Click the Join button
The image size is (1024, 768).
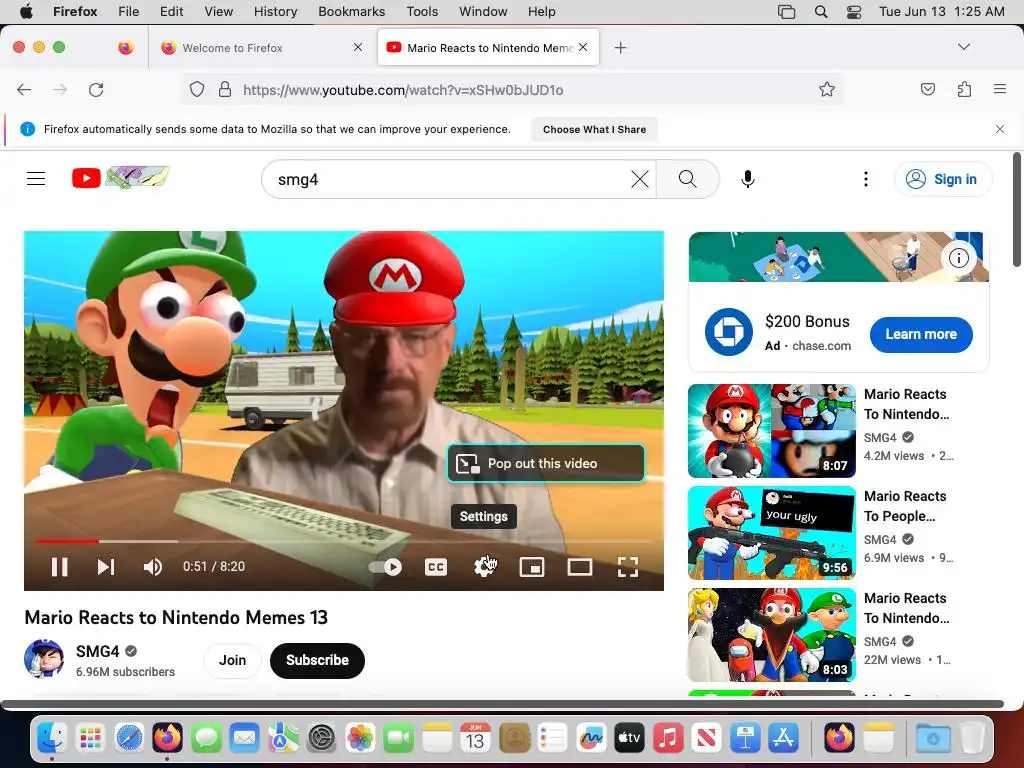pos(232,660)
